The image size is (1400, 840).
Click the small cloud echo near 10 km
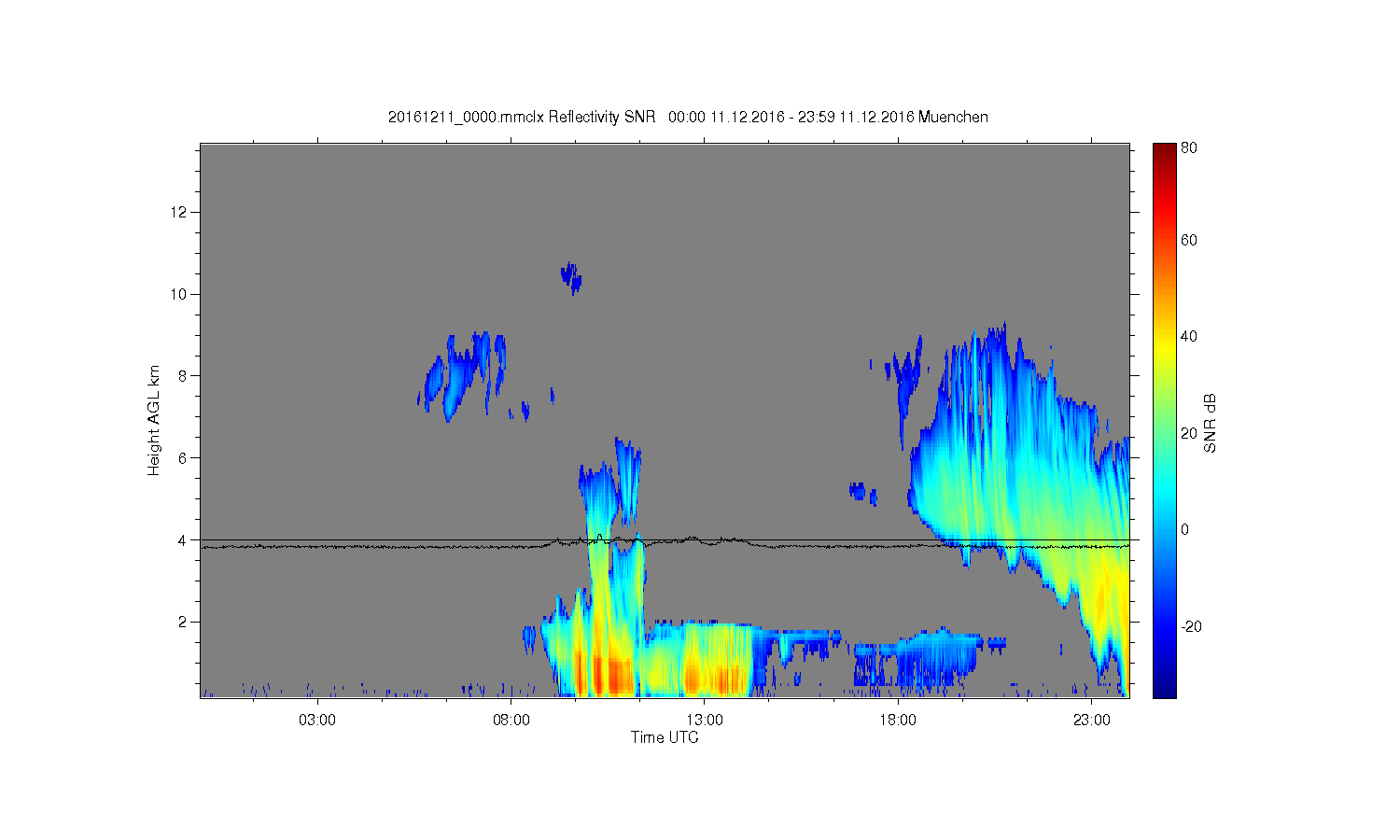point(571,277)
